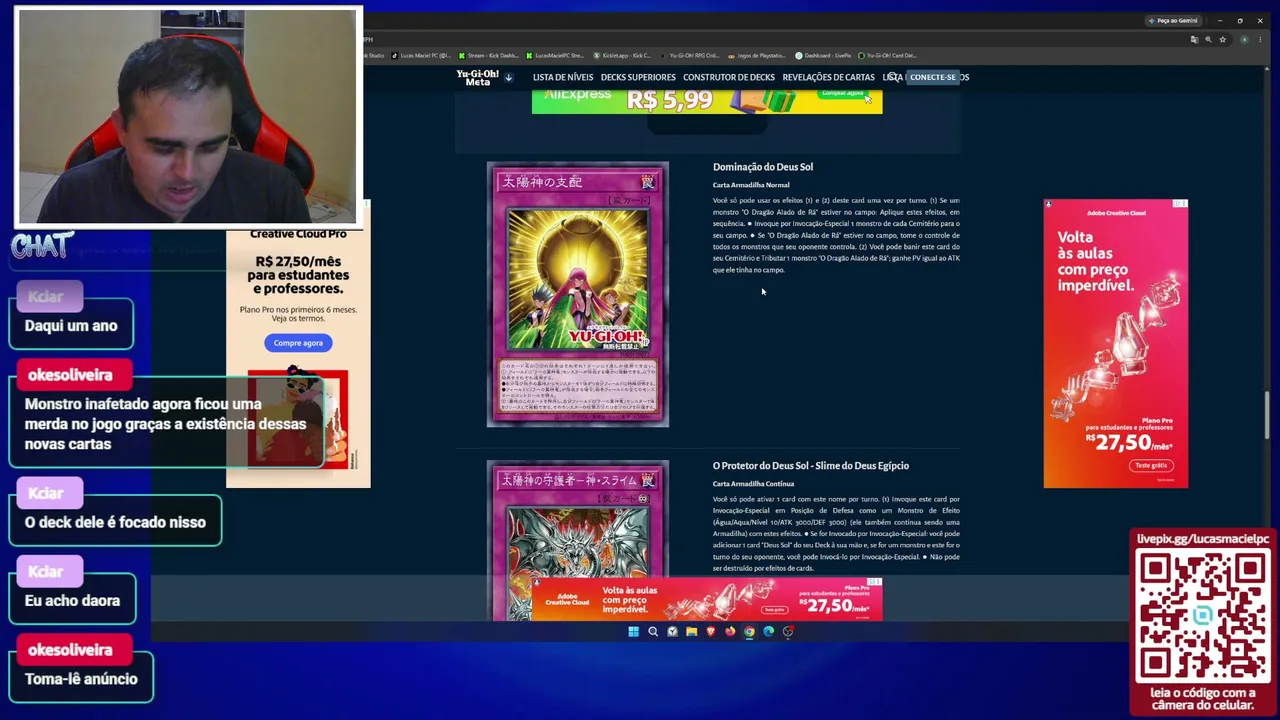The width and height of the screenshot is (1280, 720).
Task: Open the taskbar search magnifier
Action: 653,631
